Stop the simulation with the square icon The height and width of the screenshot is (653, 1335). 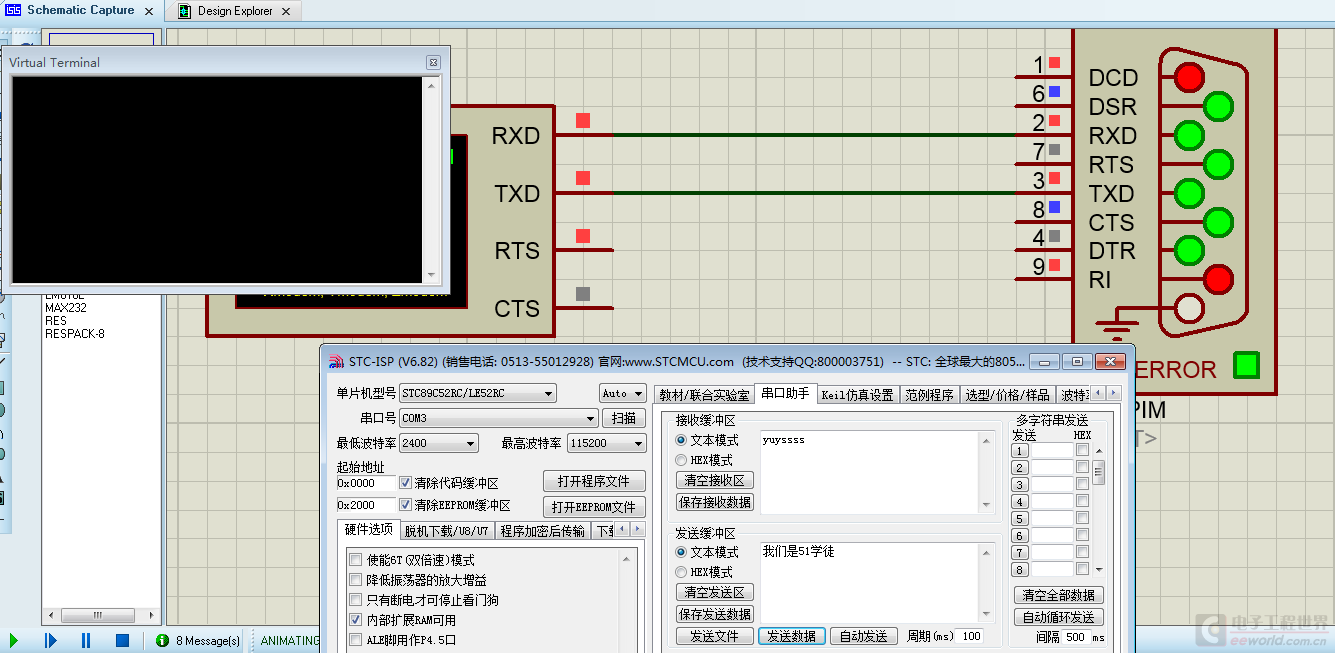[122, 640]
